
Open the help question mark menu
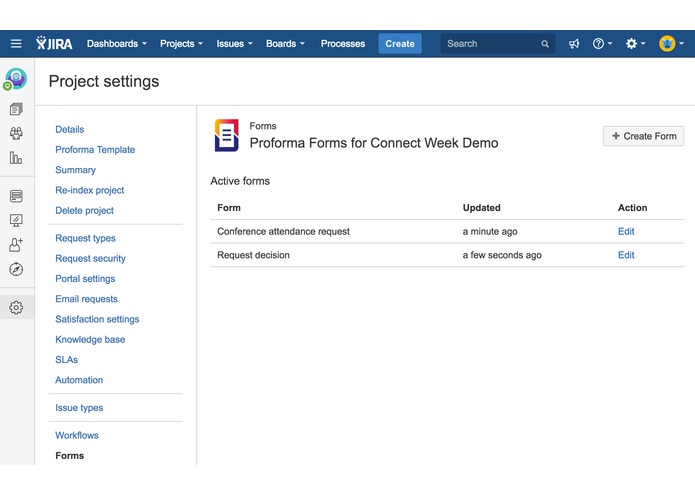[x=603, y=43]
